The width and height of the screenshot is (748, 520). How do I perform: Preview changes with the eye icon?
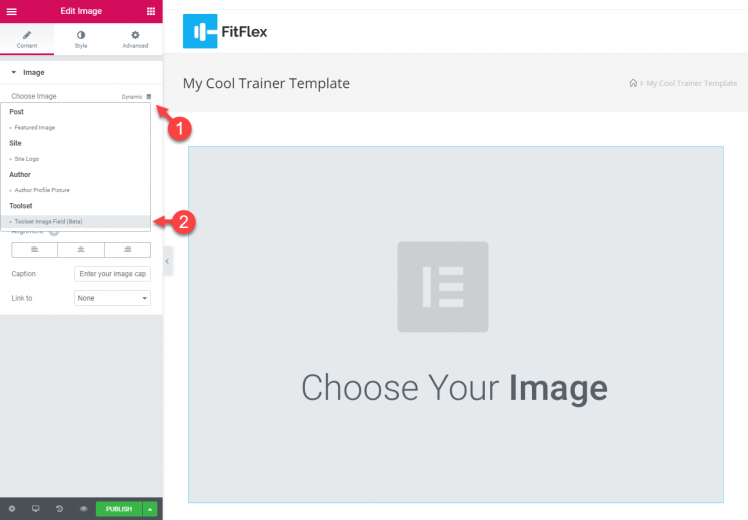tap(83, 509)
